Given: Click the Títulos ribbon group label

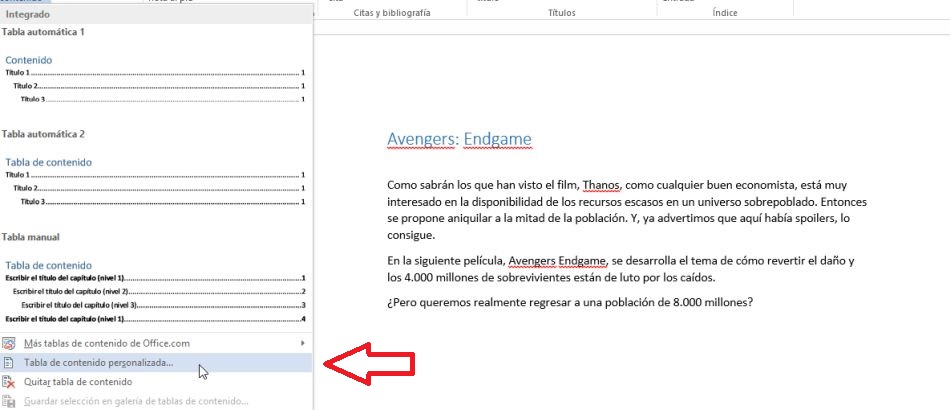Looking at the screenshot, I should pos(562,13).
